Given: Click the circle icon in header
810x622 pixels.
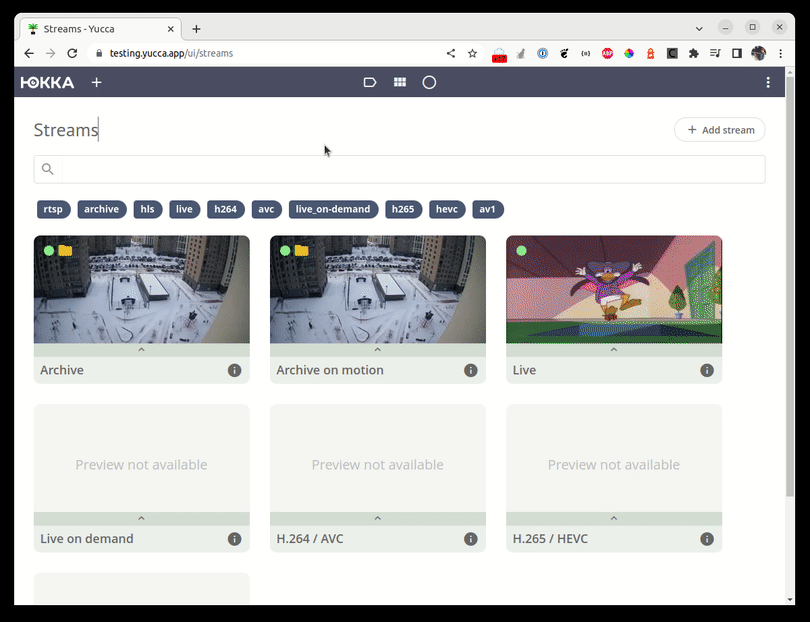Looking at the screenshot, I should (429, 83).
